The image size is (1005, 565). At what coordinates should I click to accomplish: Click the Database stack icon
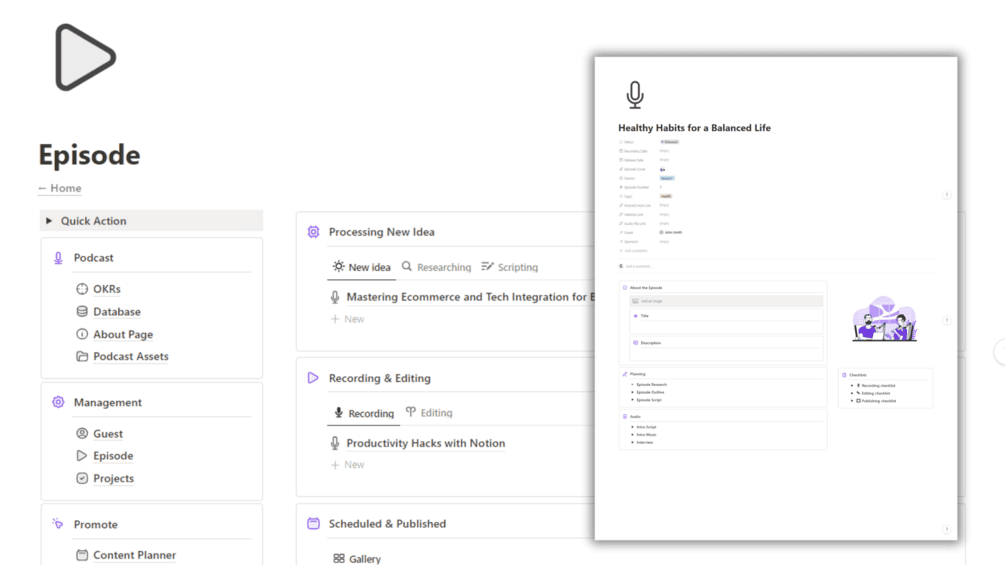tap(82, 311)
